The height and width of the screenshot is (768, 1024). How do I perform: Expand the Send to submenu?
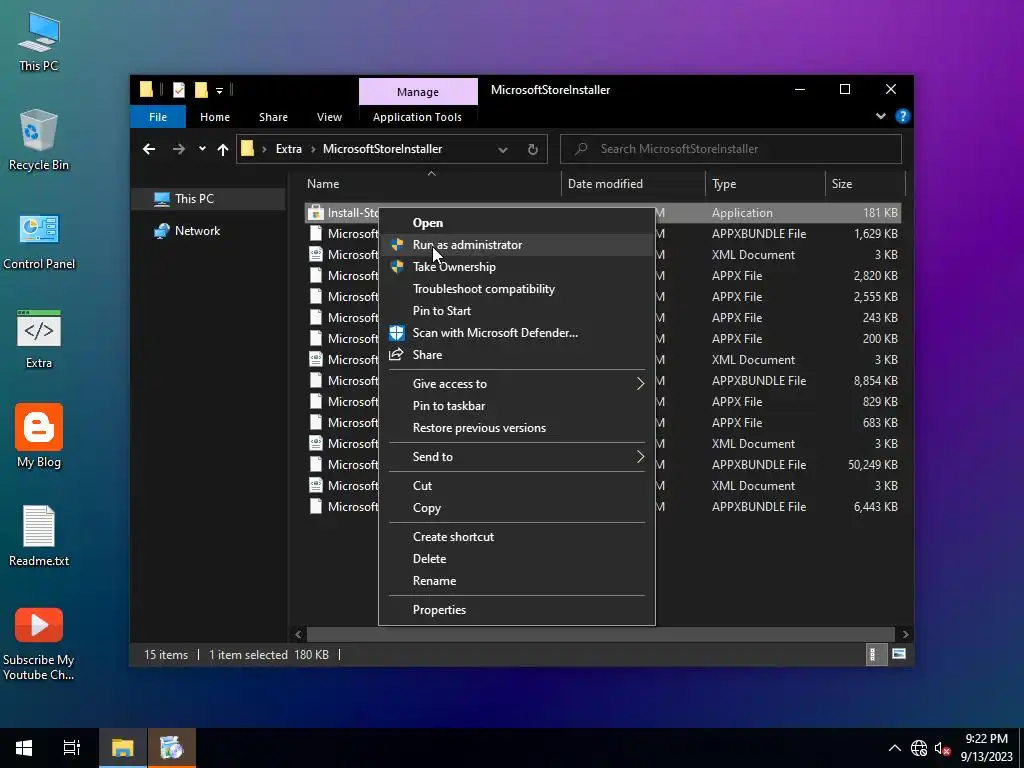point(517,457)
